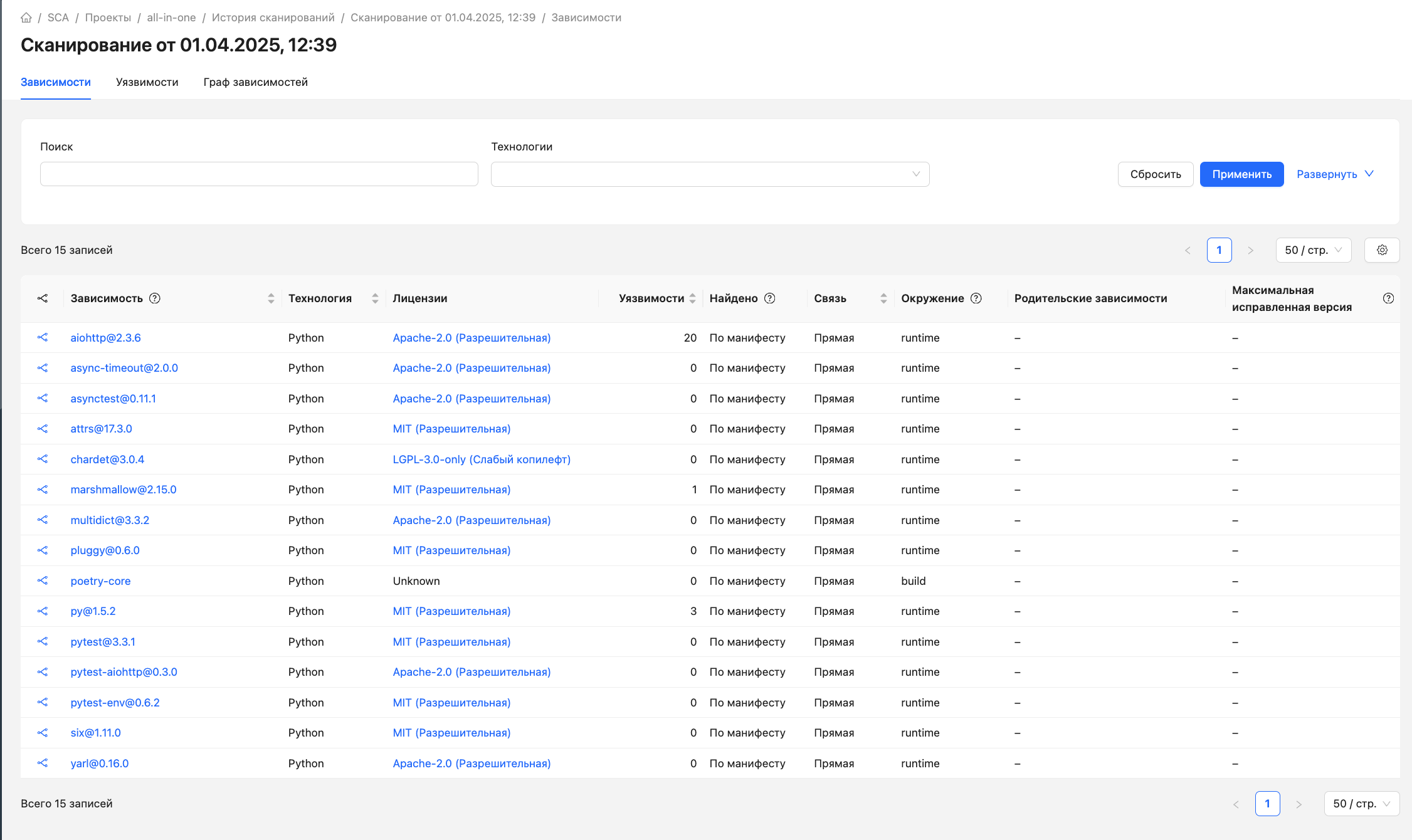
Task: Open MIT license link for attrs row
Action: point(452,429)
